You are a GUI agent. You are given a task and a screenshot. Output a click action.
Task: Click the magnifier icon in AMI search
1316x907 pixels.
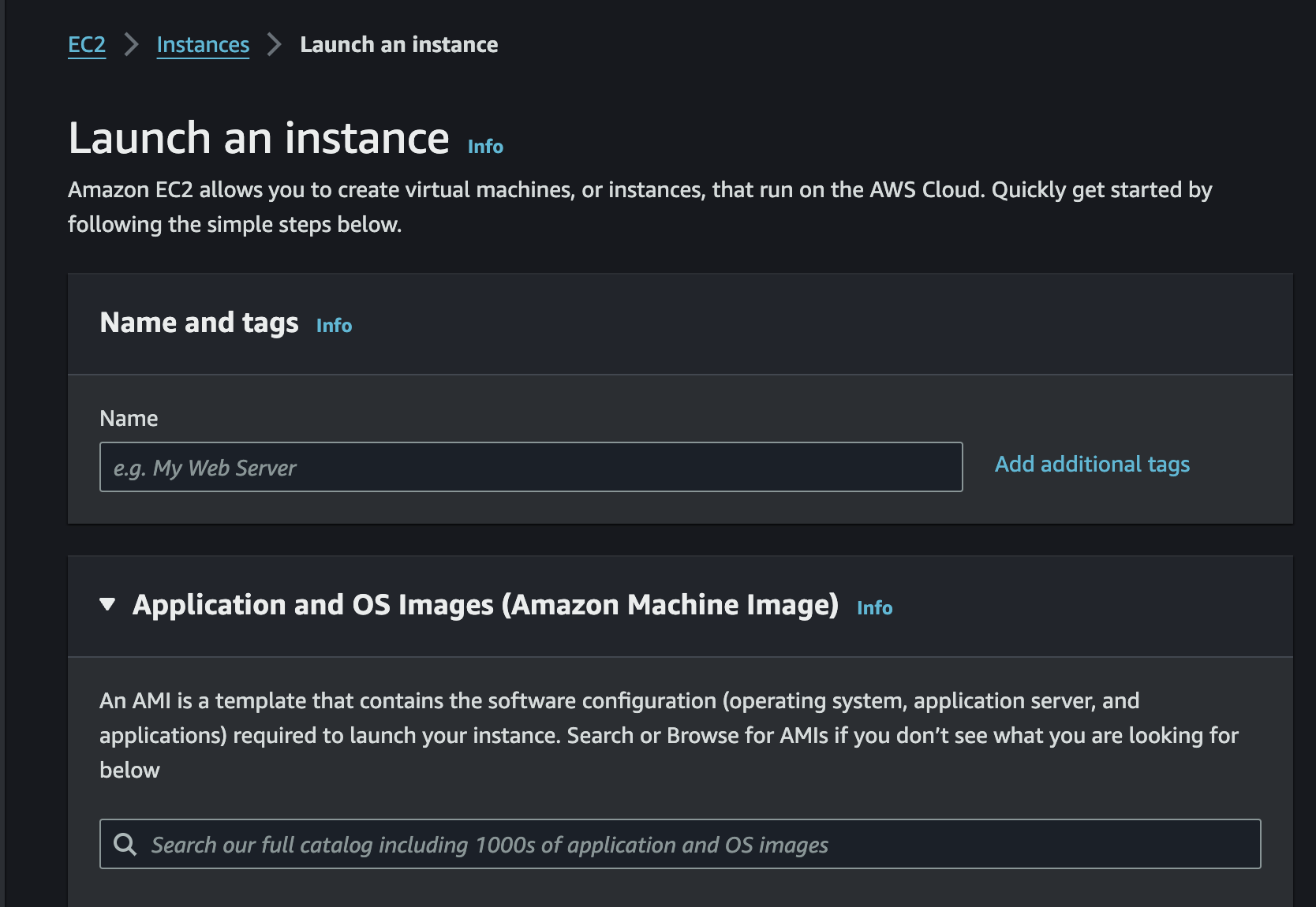point(125,845)
